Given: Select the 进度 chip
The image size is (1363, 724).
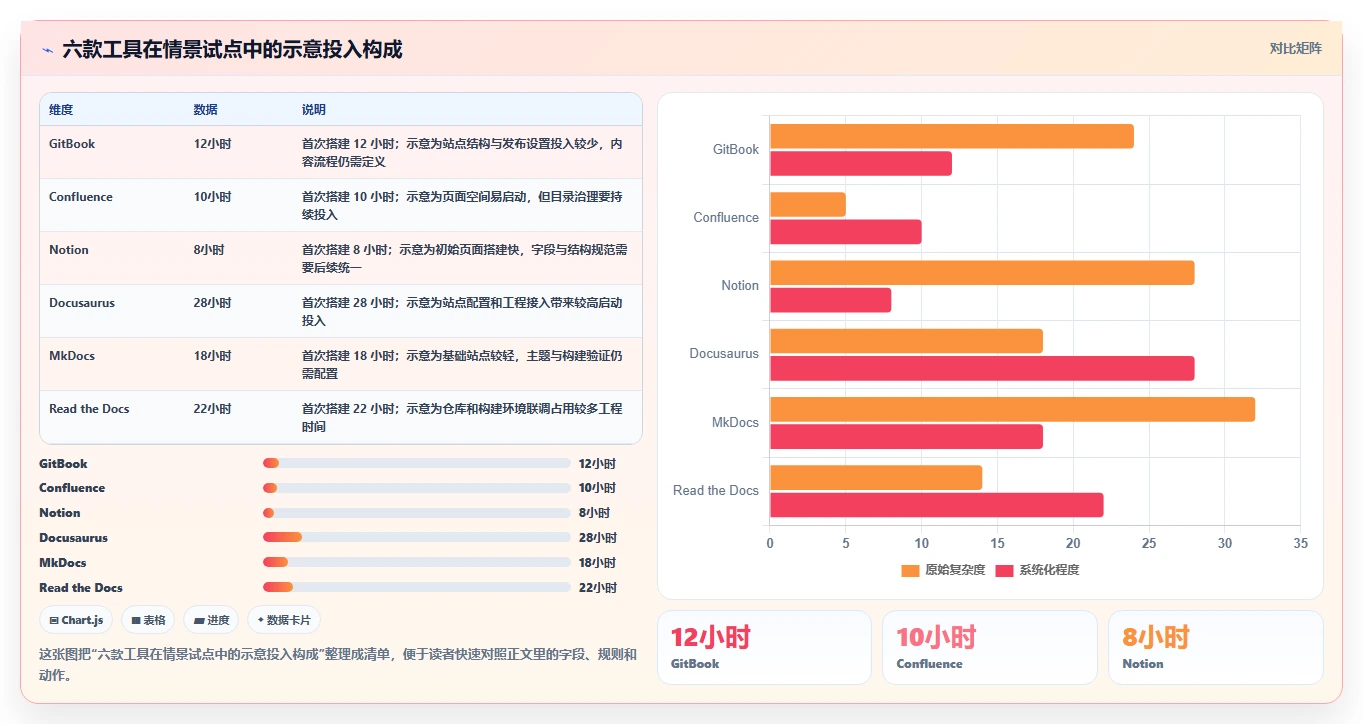Looking at the screenshot, I should coord(211,620).
